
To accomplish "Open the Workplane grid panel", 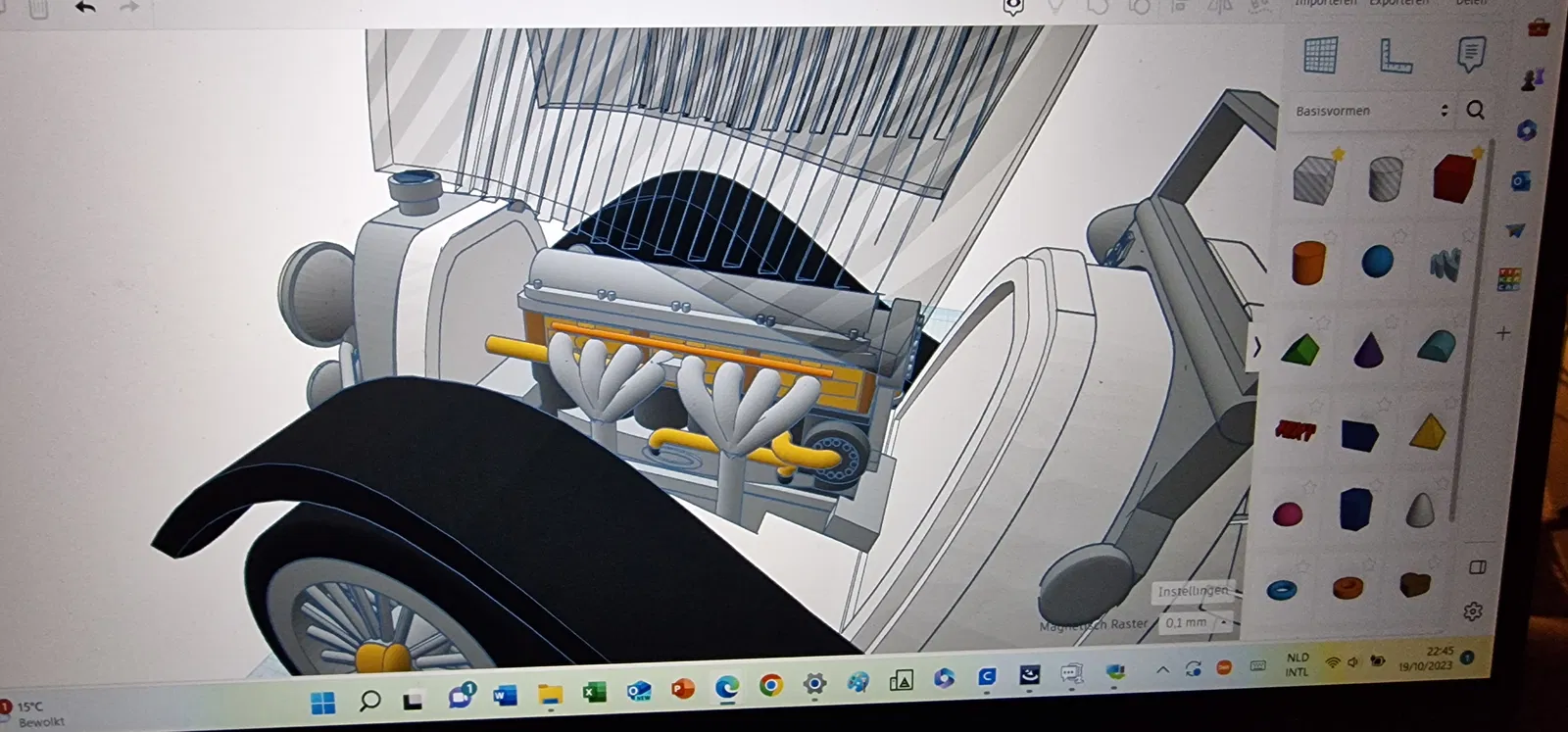I will 1320,55.
